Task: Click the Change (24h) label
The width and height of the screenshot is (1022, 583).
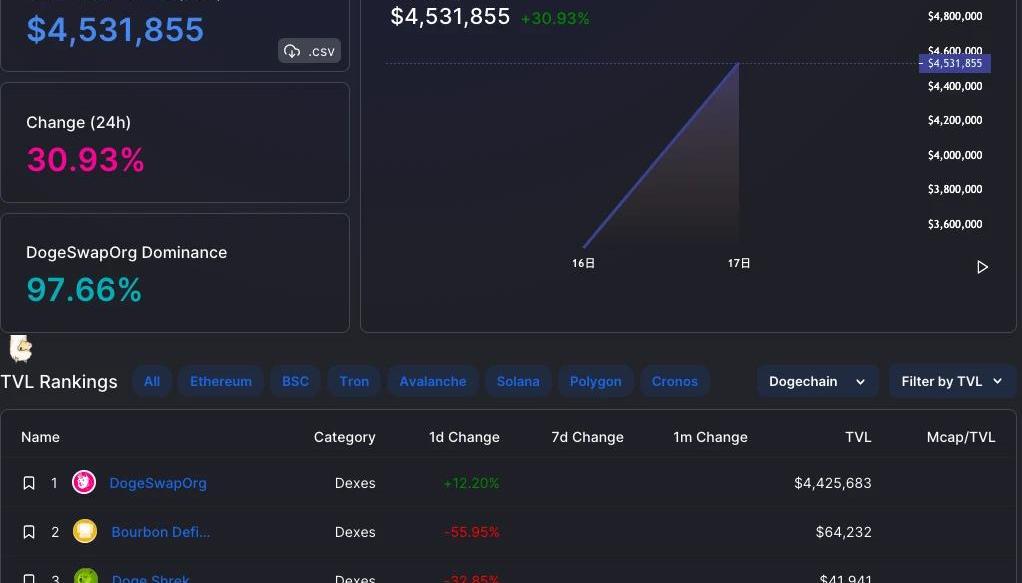Action: tap(78, 123)
